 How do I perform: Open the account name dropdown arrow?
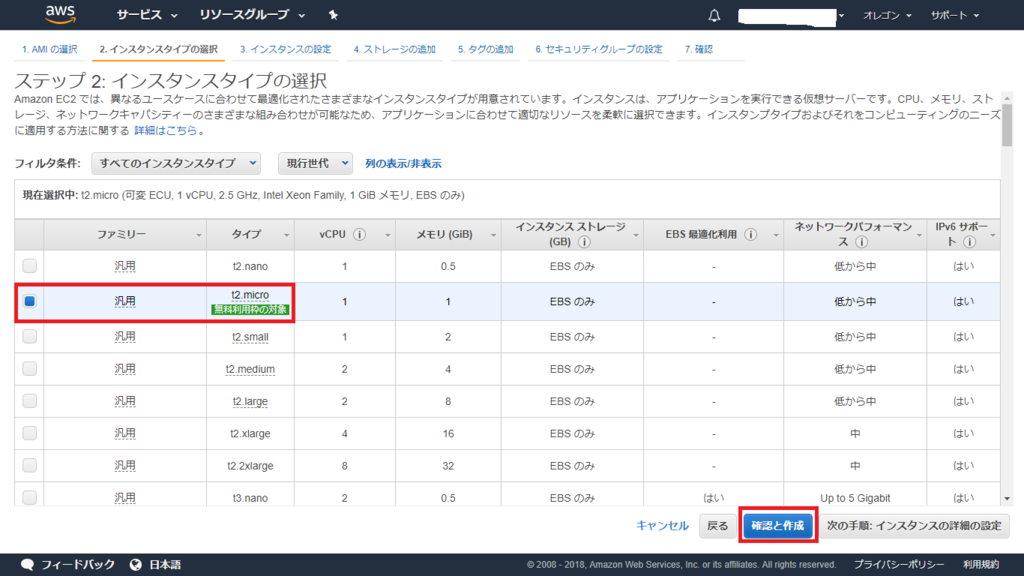(841, 16)
